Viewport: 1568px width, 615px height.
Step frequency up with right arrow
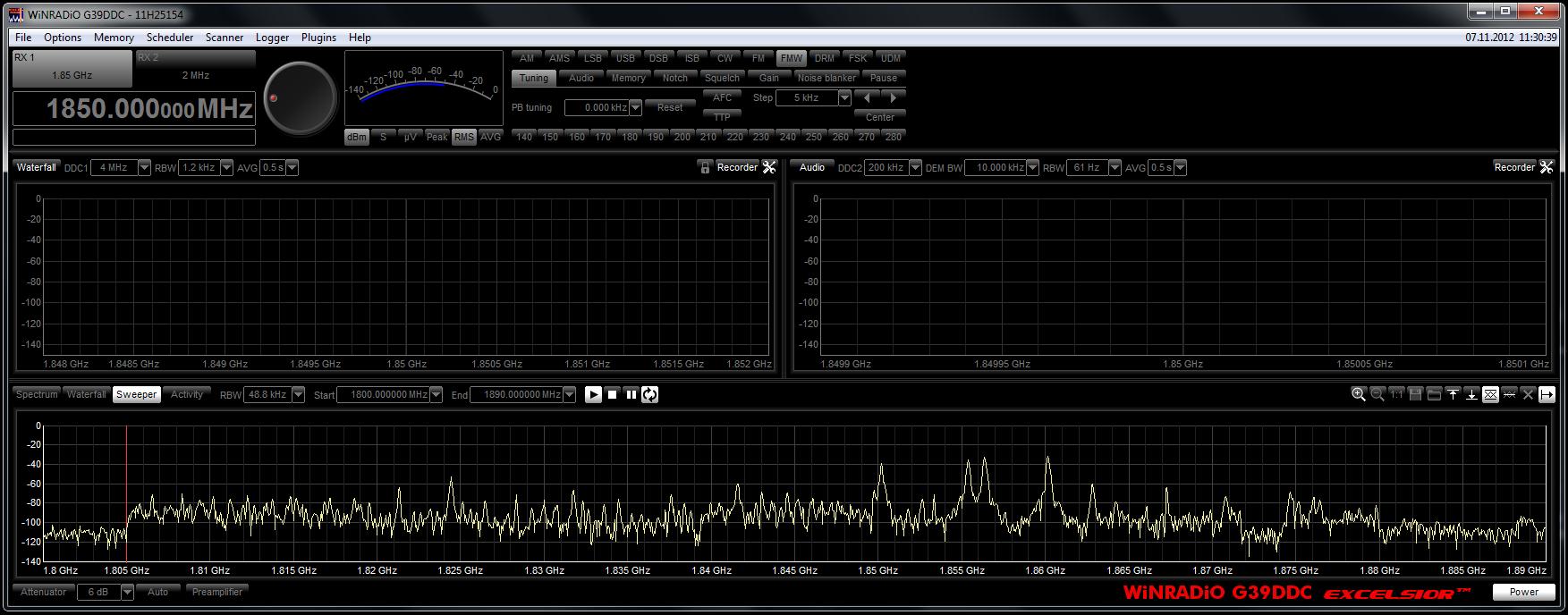894,97
